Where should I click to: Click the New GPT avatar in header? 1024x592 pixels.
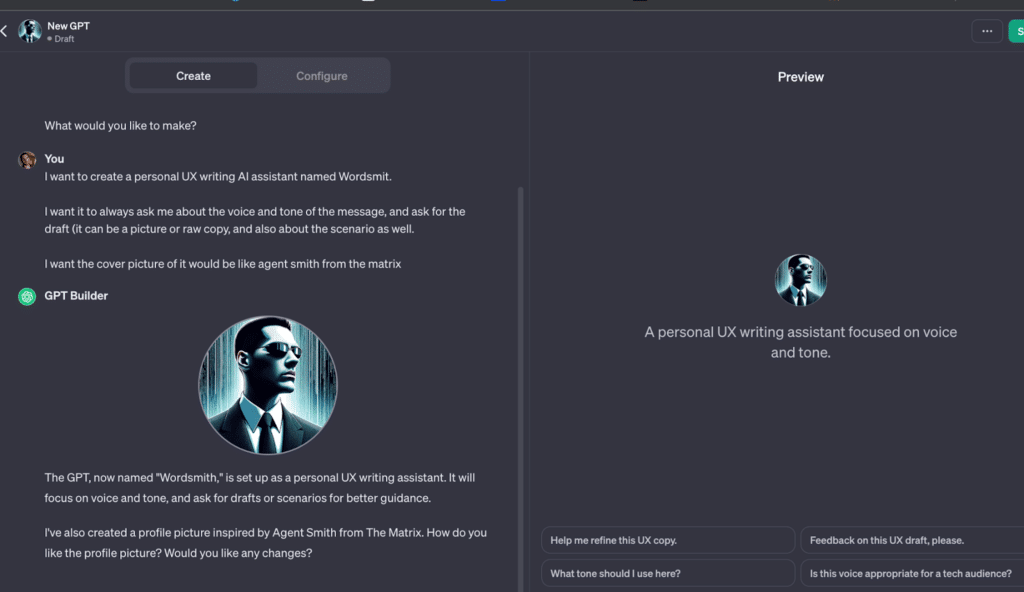[29, 31]
